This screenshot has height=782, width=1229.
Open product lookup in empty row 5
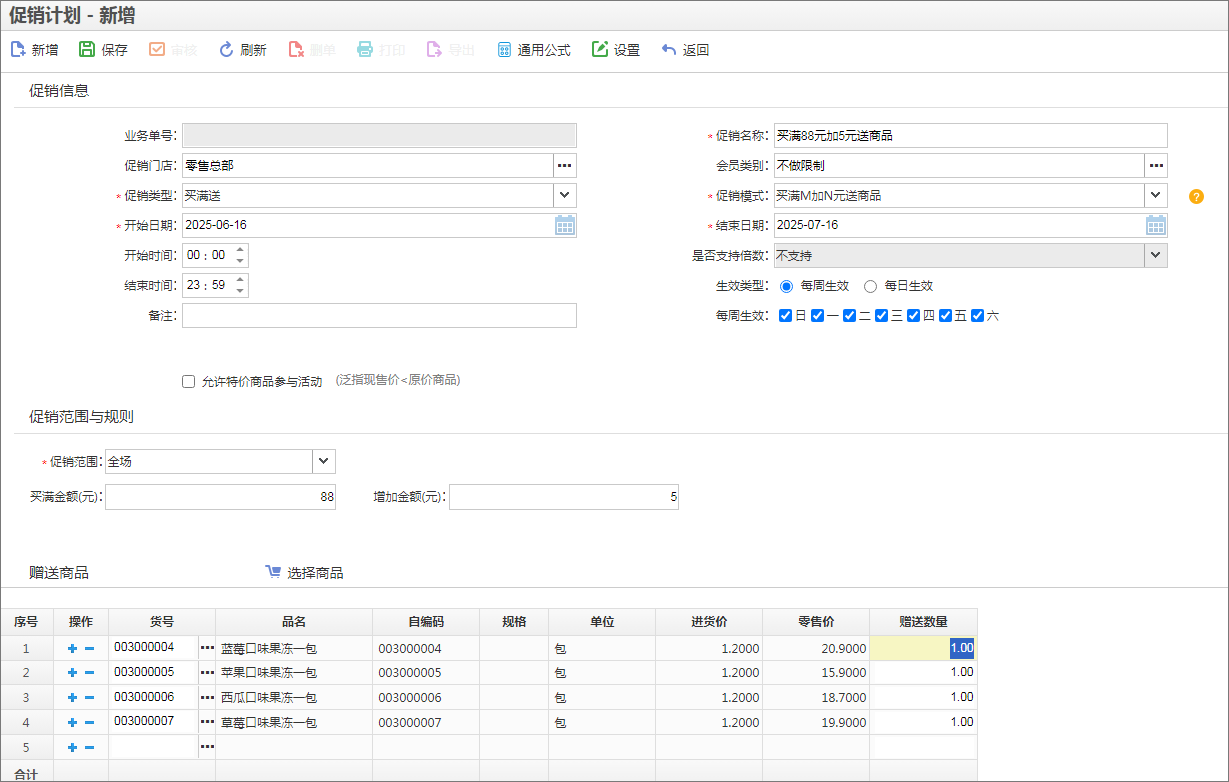[207, 747]
